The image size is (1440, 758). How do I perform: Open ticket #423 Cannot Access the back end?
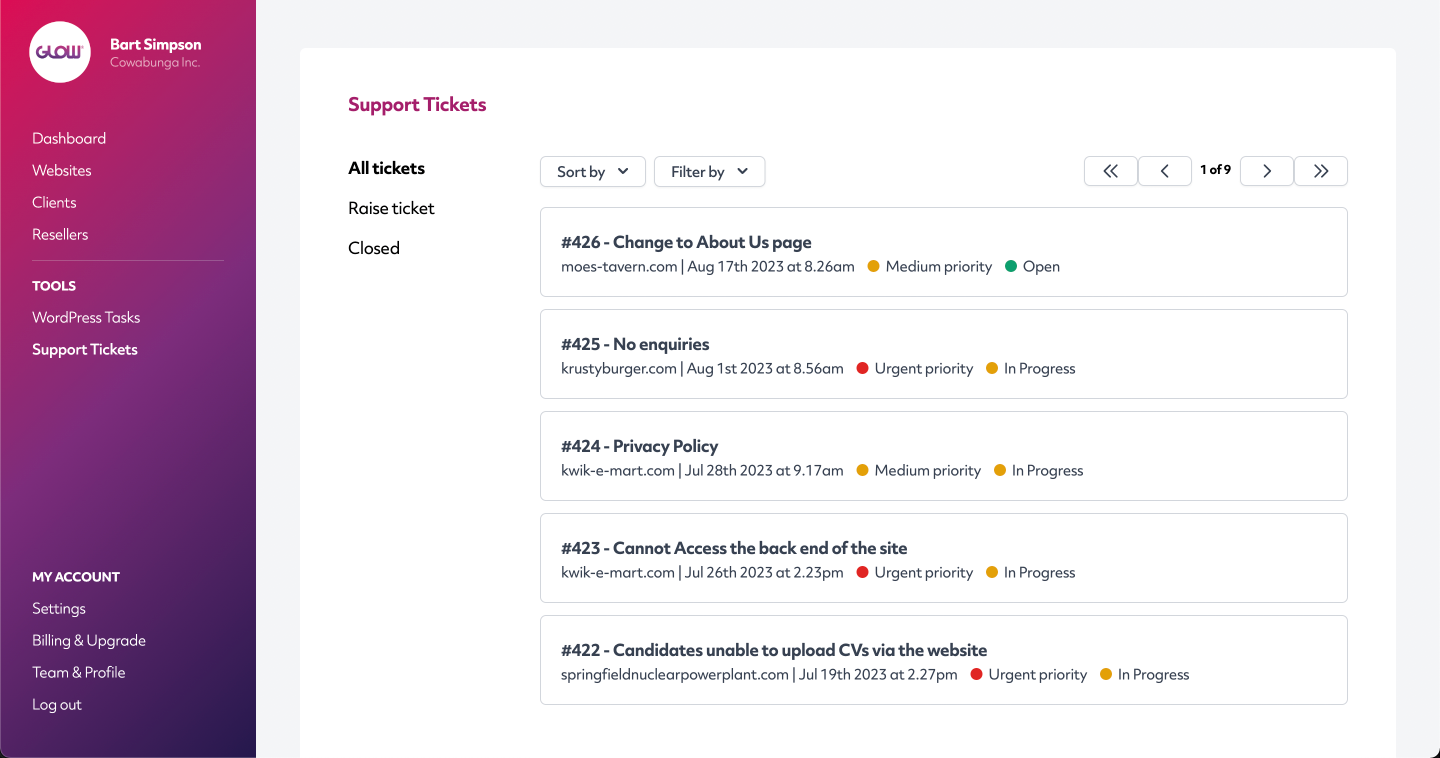(x=734, y=548)
